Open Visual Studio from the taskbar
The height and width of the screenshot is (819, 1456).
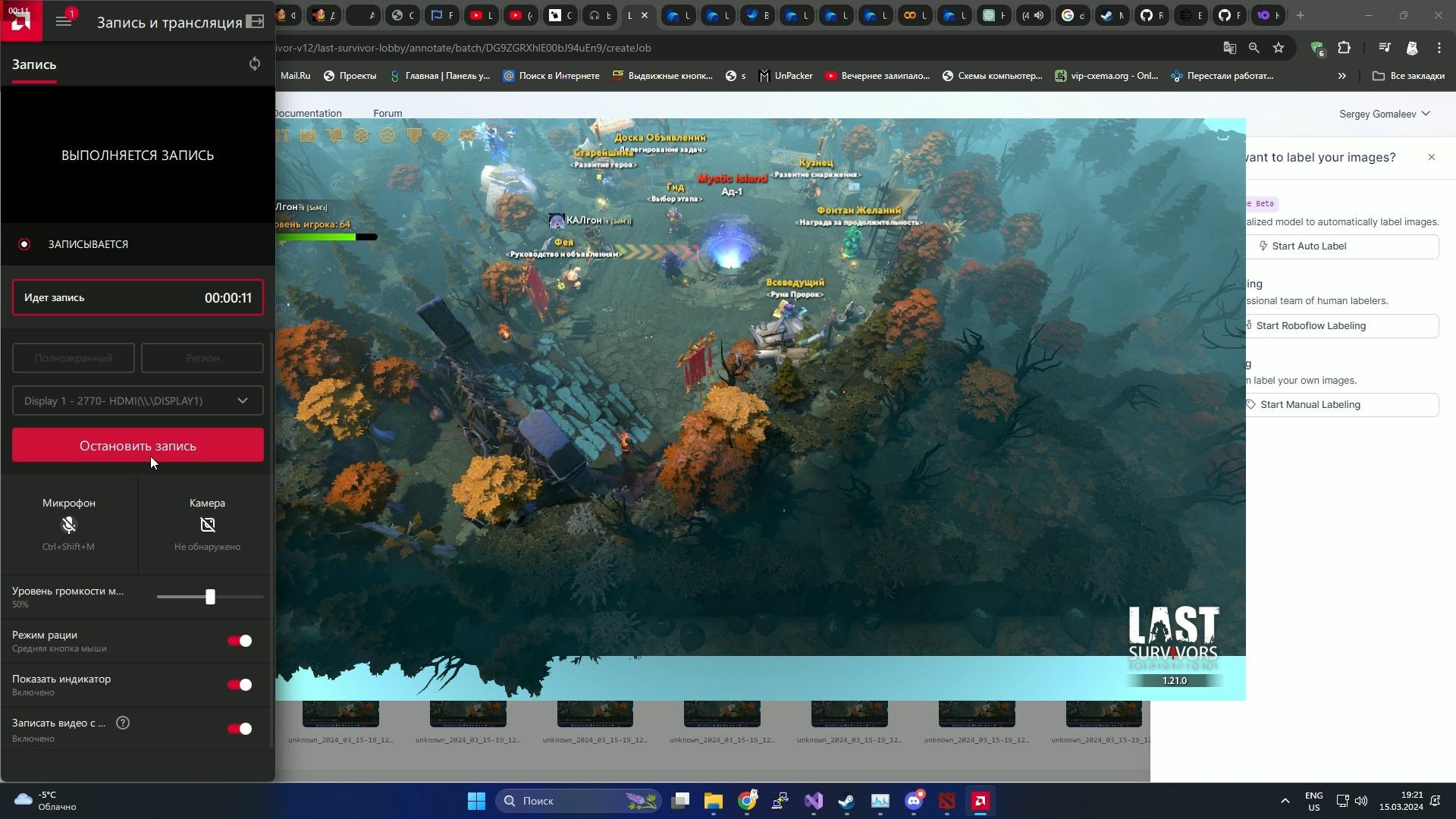point(814,801)
